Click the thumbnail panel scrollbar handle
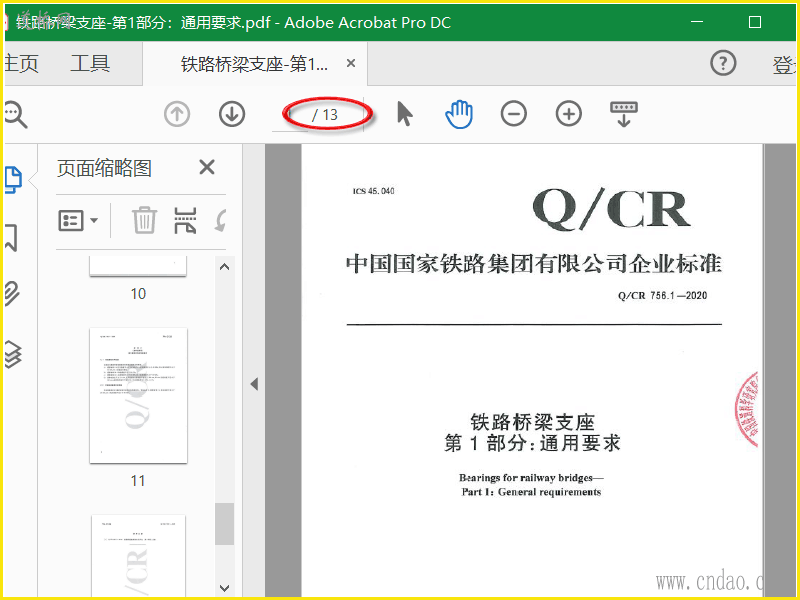This screenshot has height=600, width=800. click(224, 524)
